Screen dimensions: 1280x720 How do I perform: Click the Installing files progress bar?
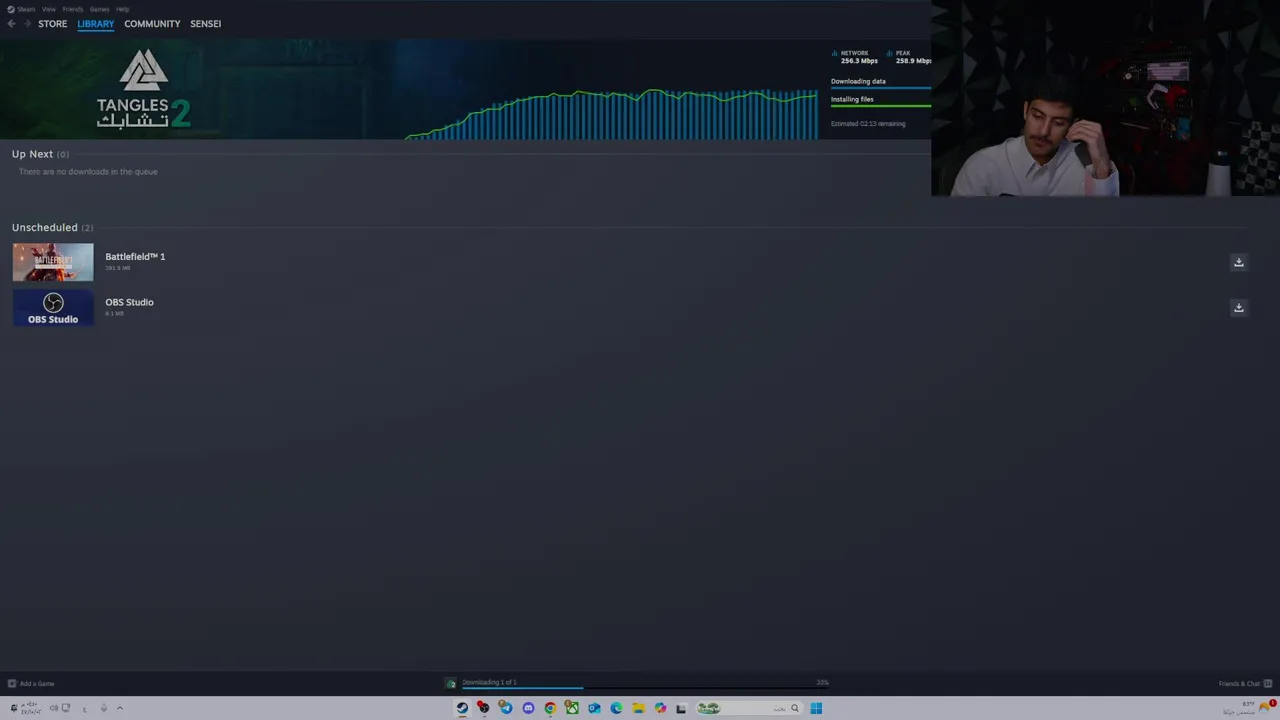point(880,106)
